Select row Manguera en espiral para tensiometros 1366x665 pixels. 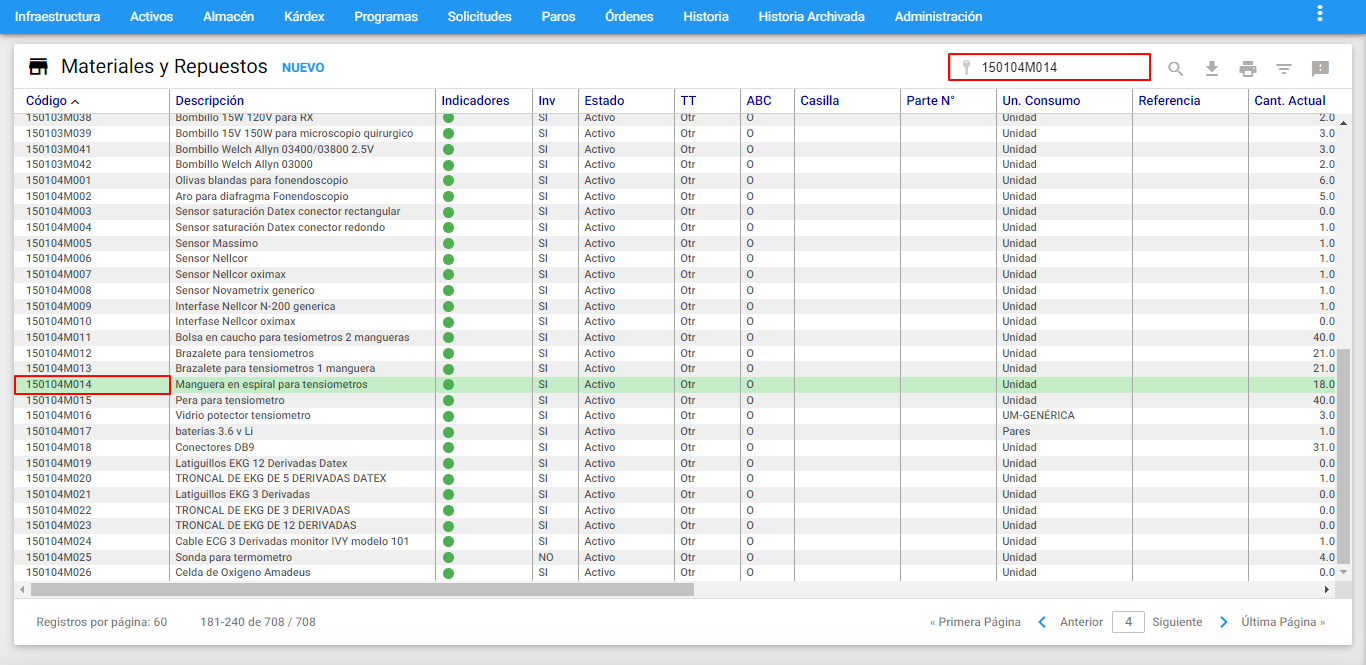[x=676, y=385]
